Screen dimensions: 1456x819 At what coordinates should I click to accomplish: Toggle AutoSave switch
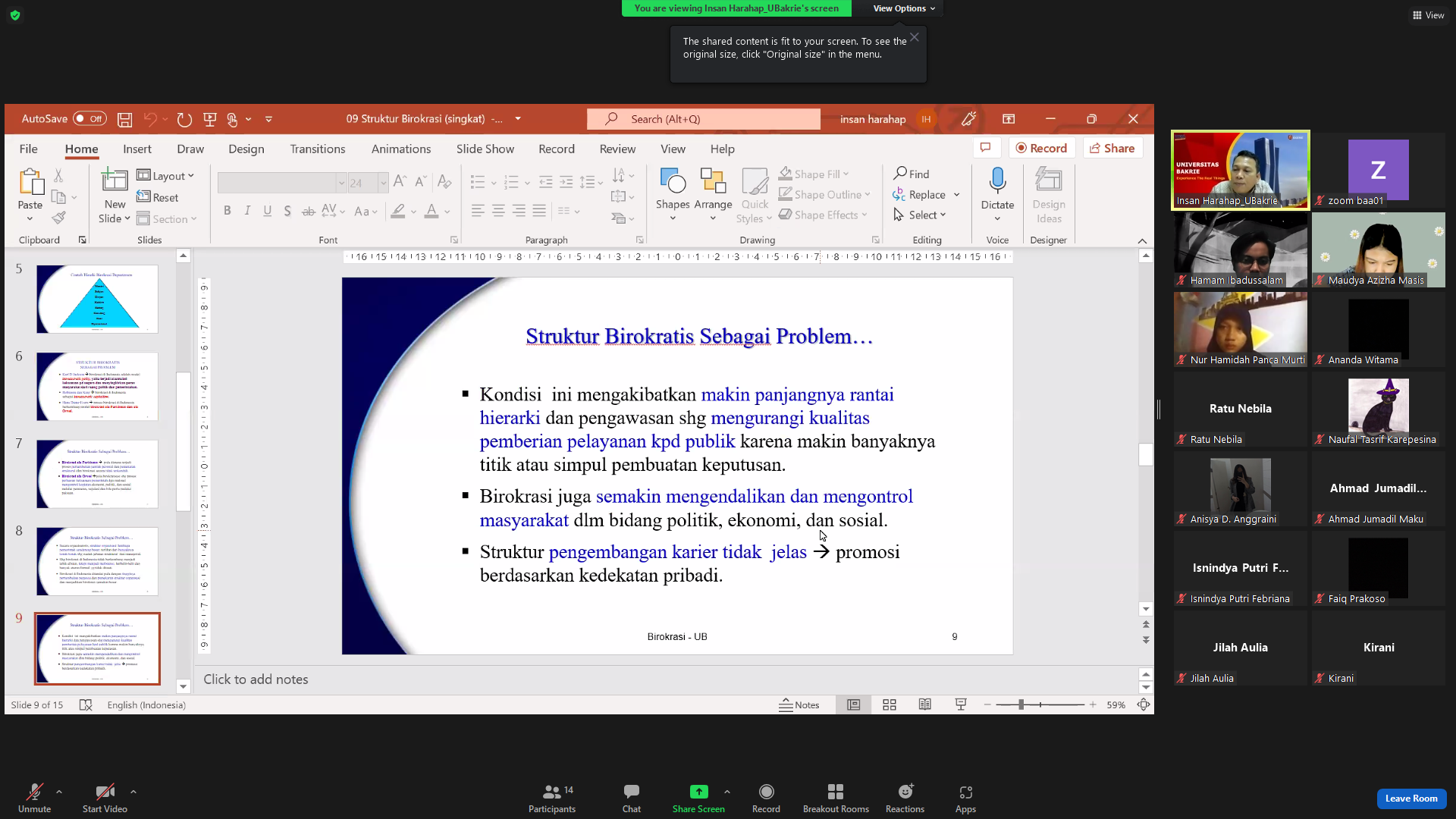pyautogui.click(x=89, y=119)
